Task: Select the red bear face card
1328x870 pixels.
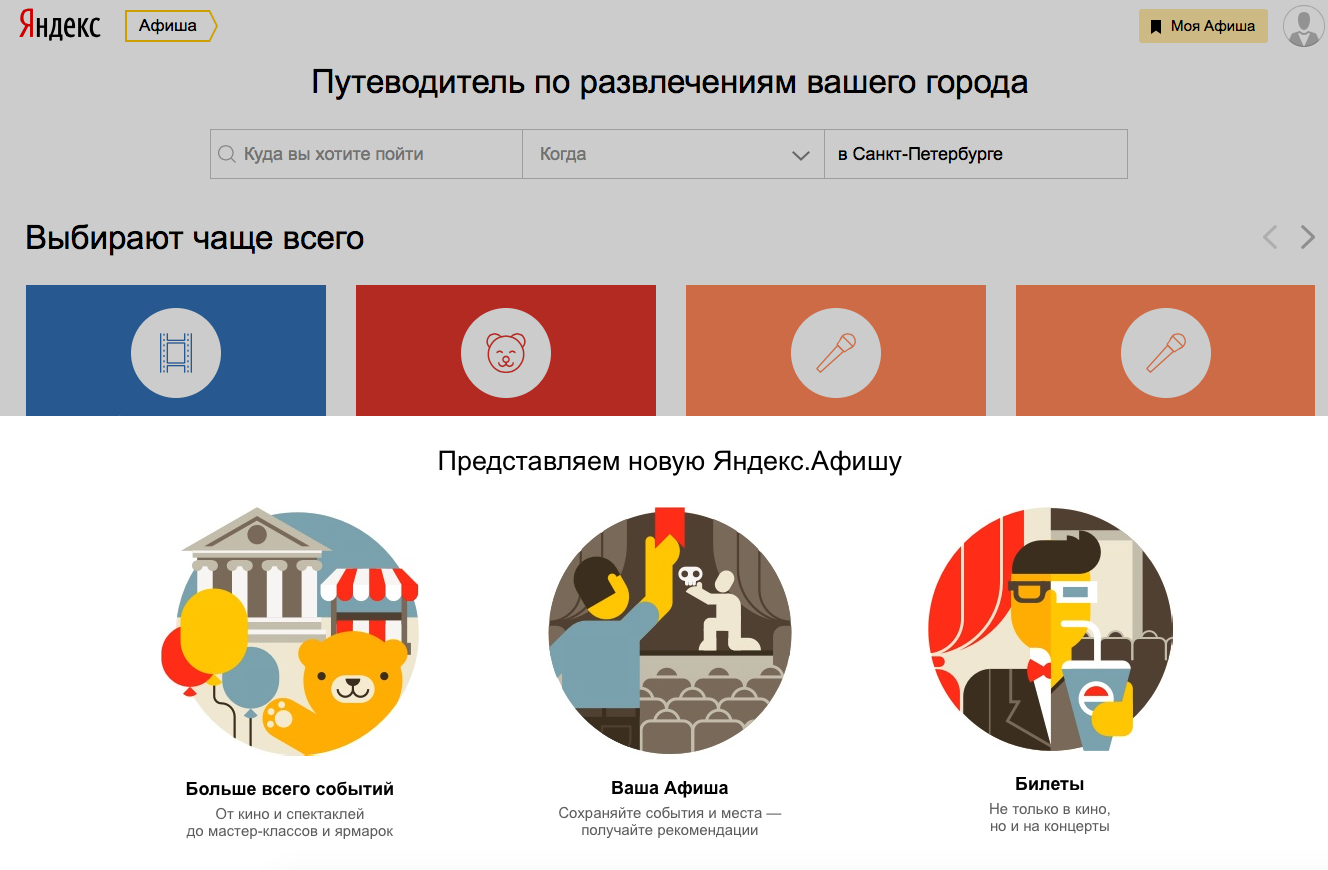Action: pyautogui.click(x=506, y=350)
